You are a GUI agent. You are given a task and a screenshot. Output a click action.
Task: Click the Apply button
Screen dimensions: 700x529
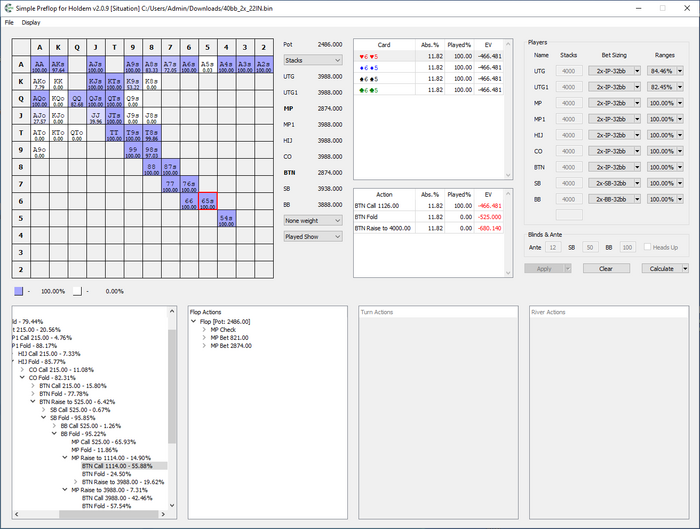click(x=544, y=269)
